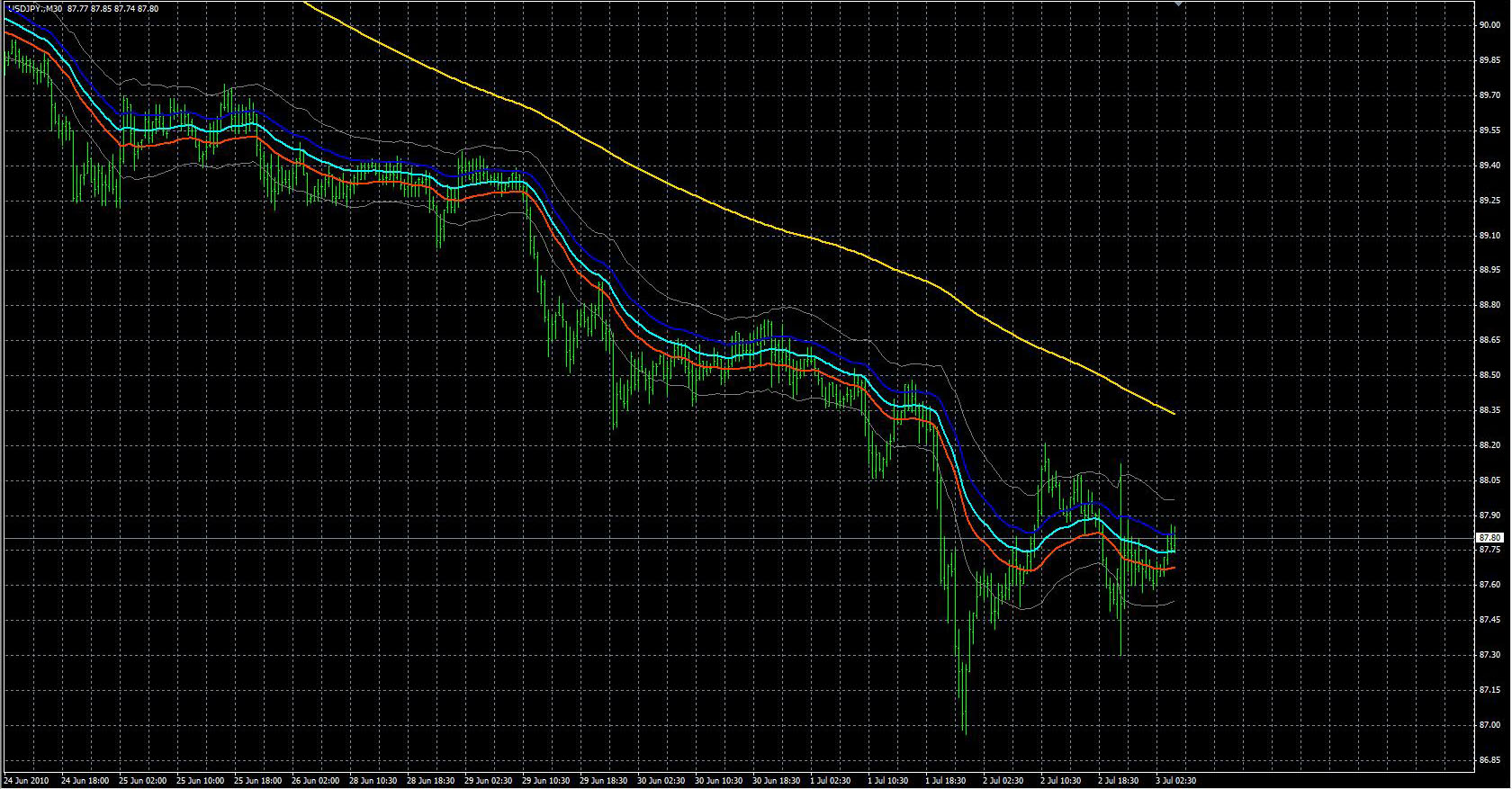
Task: Click the 89.25 price axis label
Action: point(1489,201)
